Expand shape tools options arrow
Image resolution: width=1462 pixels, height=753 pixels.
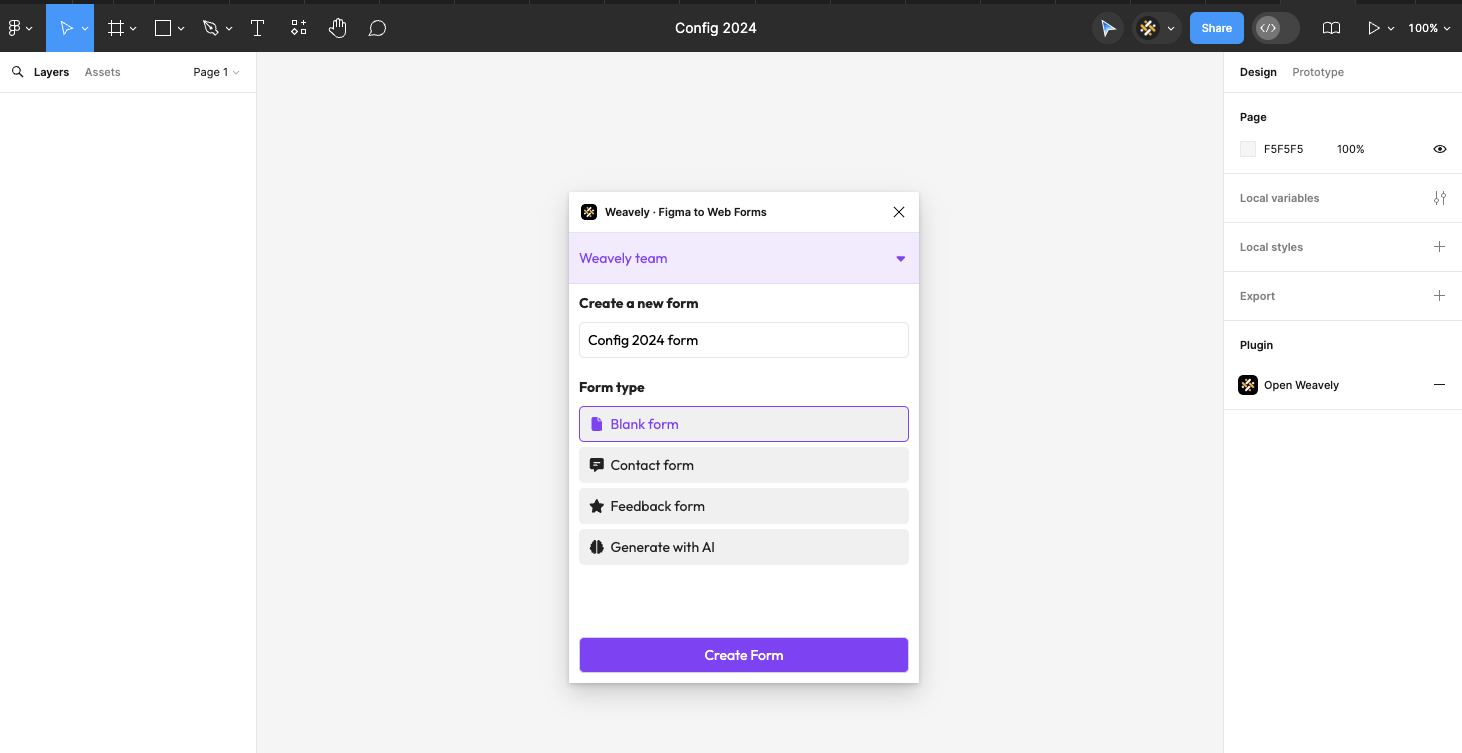(x=182, y=29)
